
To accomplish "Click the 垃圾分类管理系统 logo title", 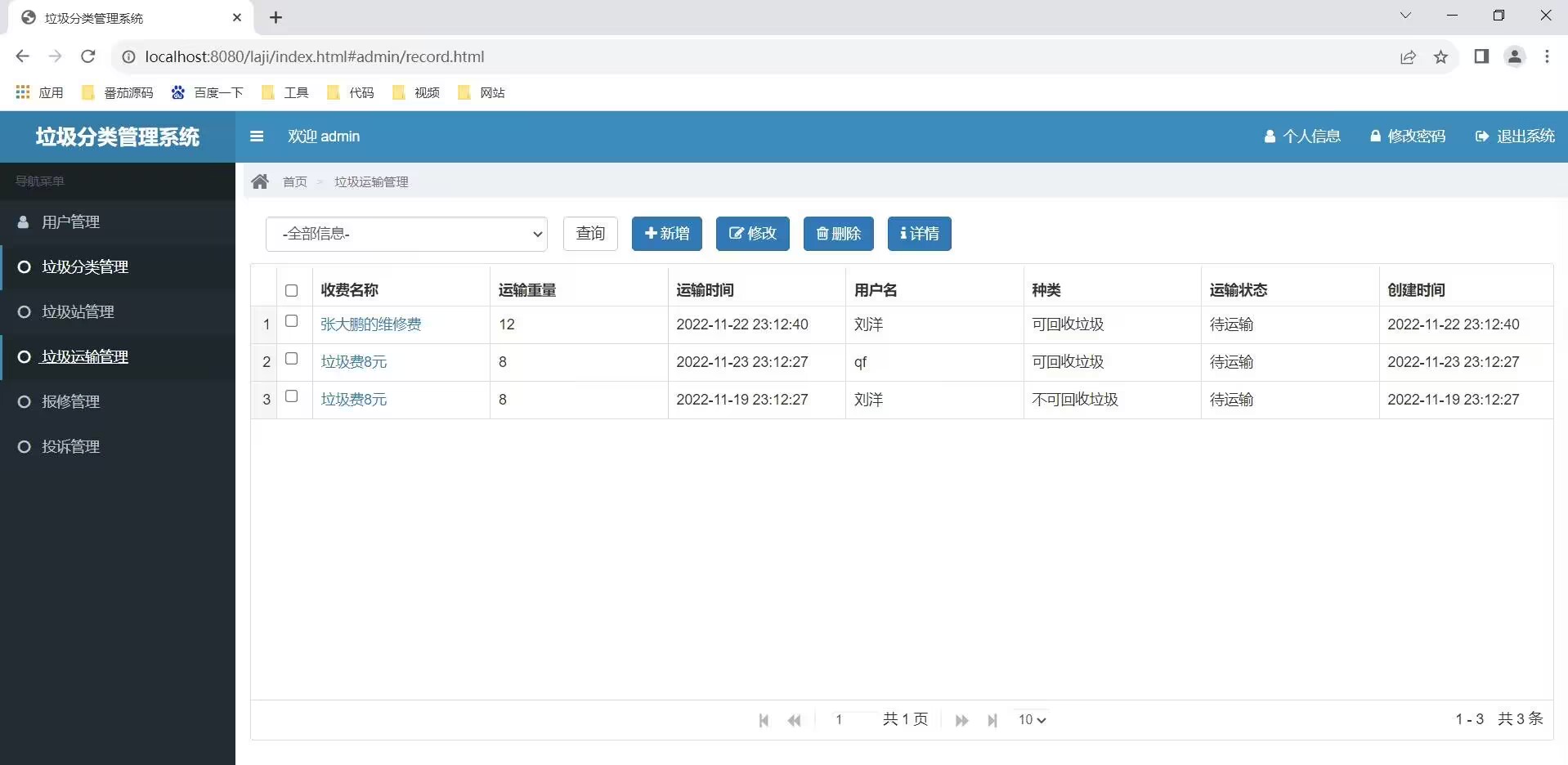I will pyautogui.click(x=118, y=136).
